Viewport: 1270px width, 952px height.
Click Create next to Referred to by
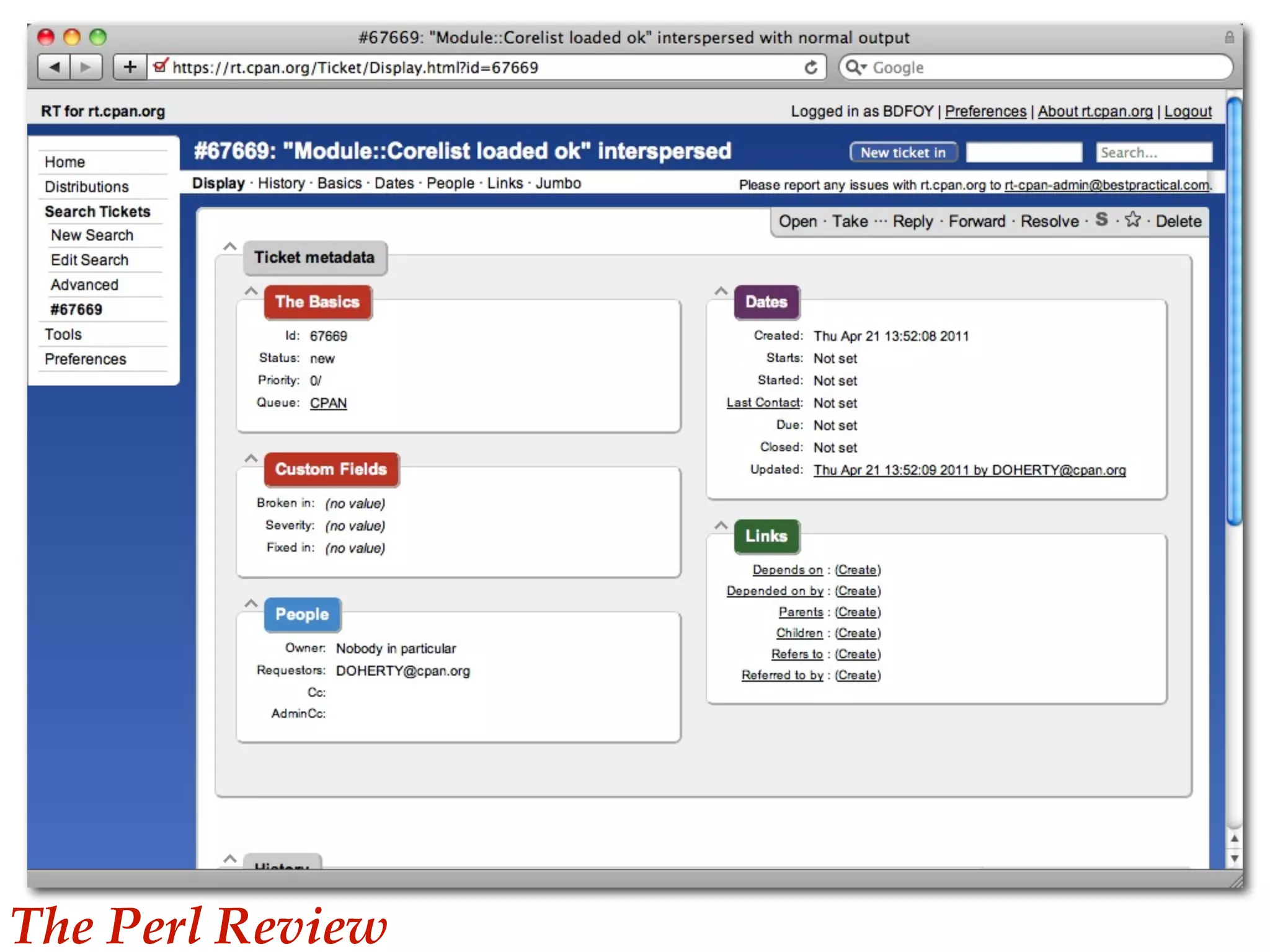tap(858, 676)
